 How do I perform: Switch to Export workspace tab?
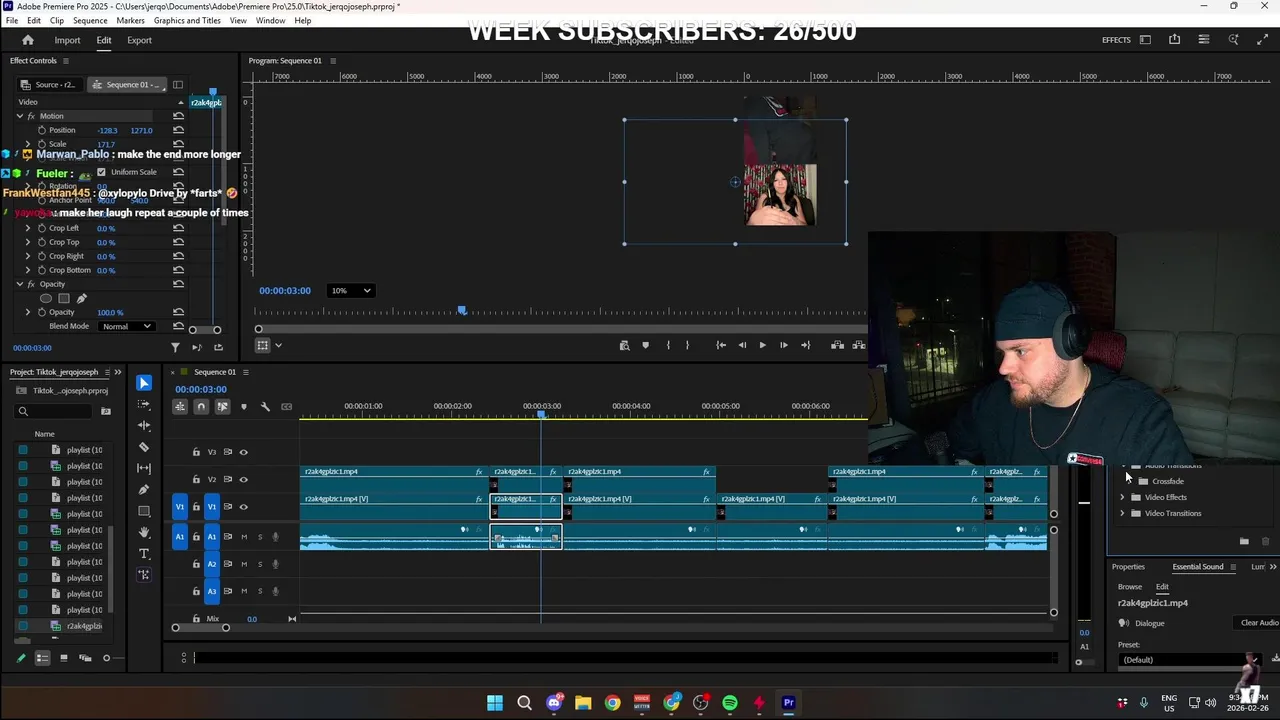pyautogui.click(x=139, y=40)
